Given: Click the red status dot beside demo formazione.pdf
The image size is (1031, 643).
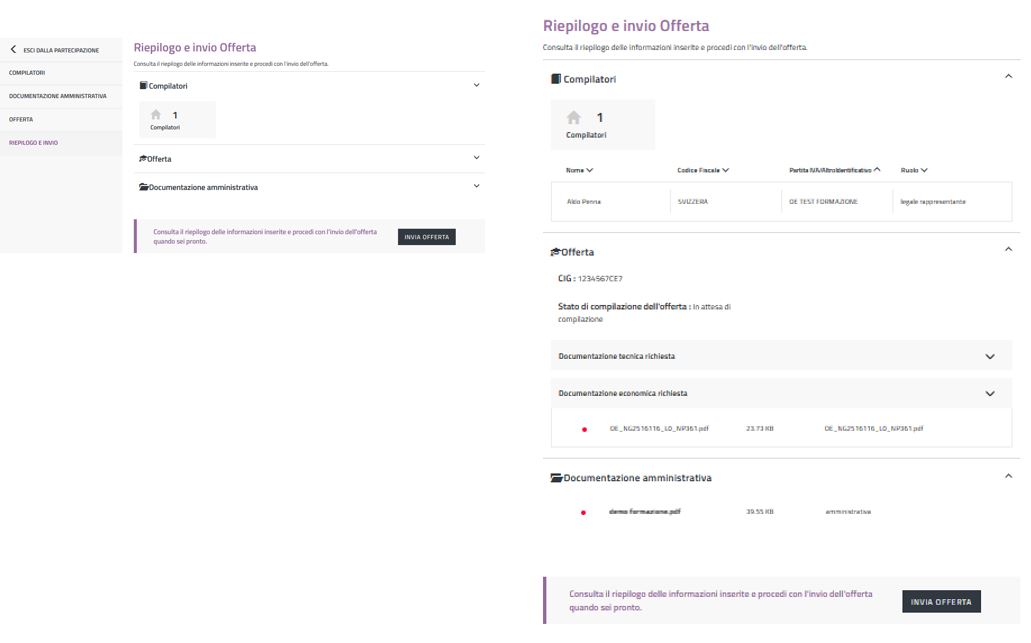Looking at the screenshot, I should click(x=584, y=512).
